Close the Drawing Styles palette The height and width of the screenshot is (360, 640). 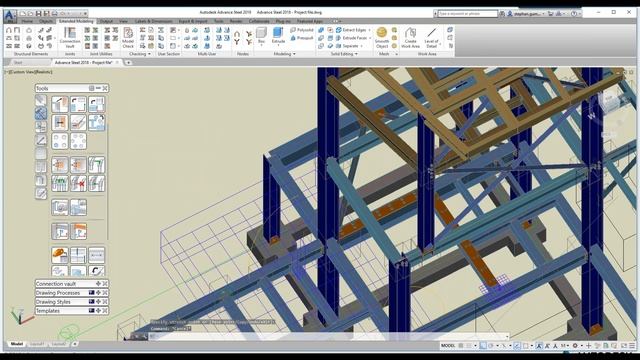[105, 302]
